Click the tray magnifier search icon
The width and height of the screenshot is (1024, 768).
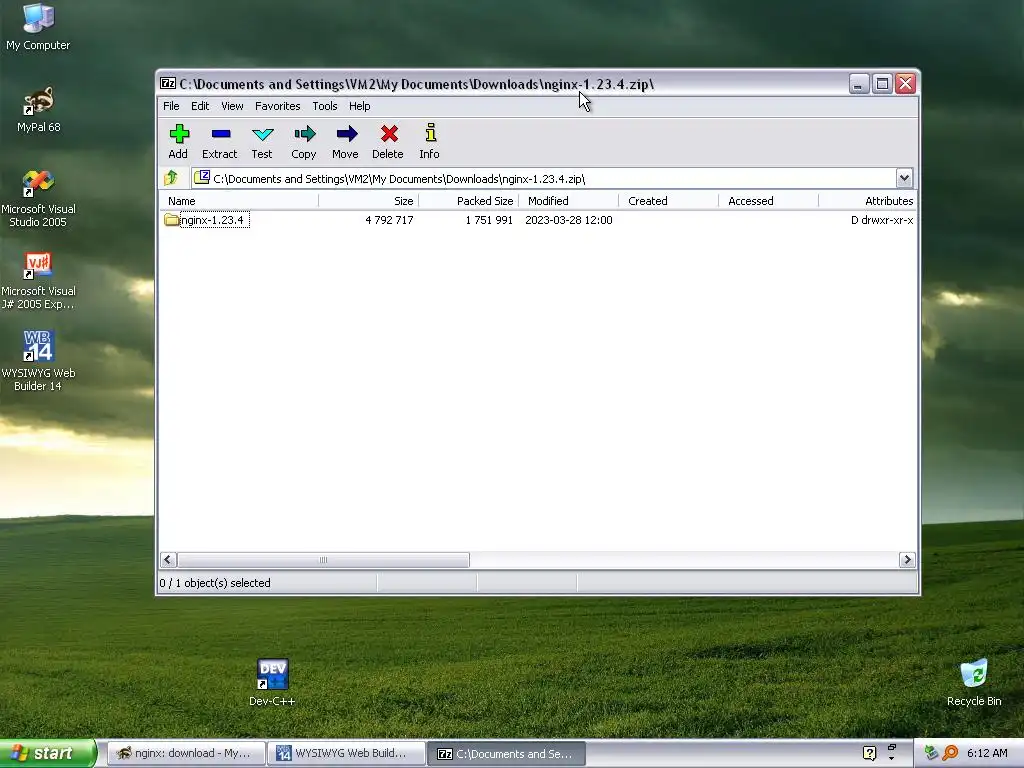[x=950, y=753]
